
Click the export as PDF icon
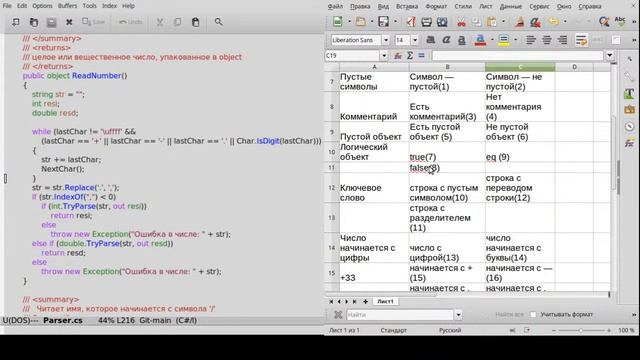point(411,22)
